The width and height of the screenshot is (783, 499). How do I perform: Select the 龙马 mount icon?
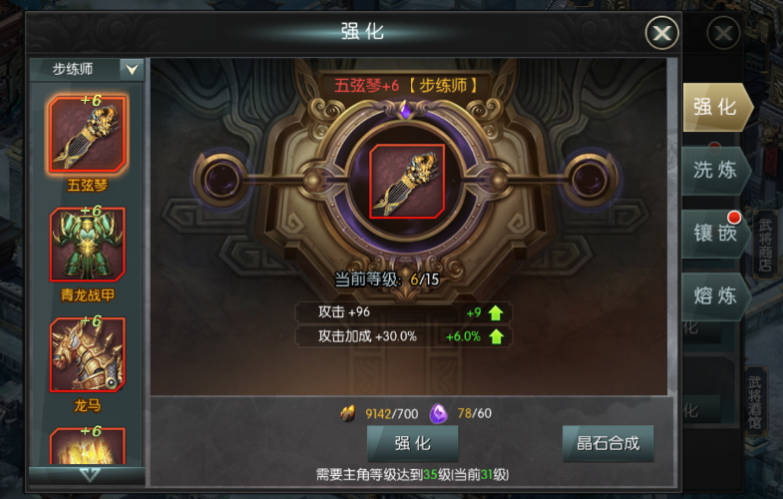pyautogui.click(x=87, y=354)
